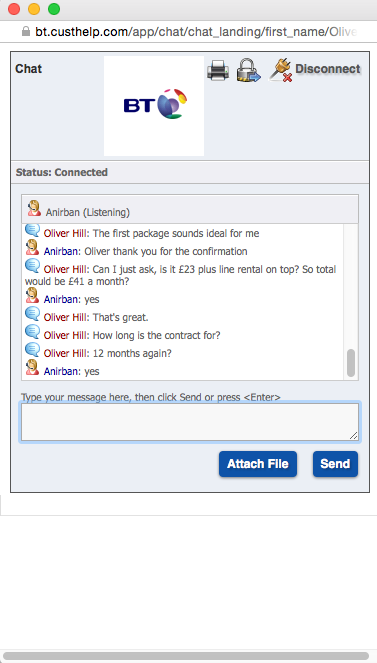Click the BT logo image
The height and width of the screenshot is (663, 377).
coord(154,106)
